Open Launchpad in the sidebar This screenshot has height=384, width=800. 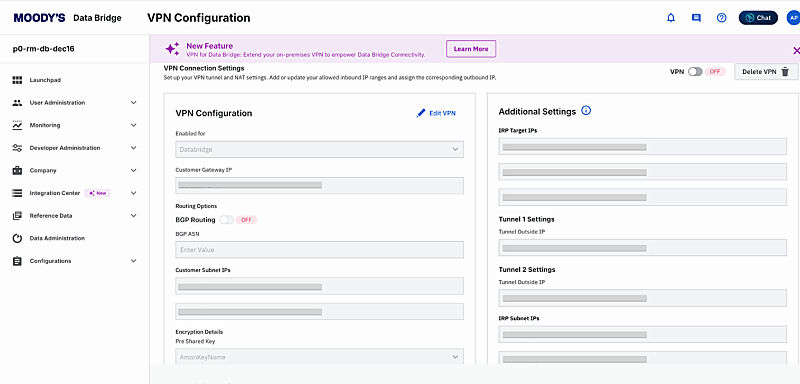(45, 80)
